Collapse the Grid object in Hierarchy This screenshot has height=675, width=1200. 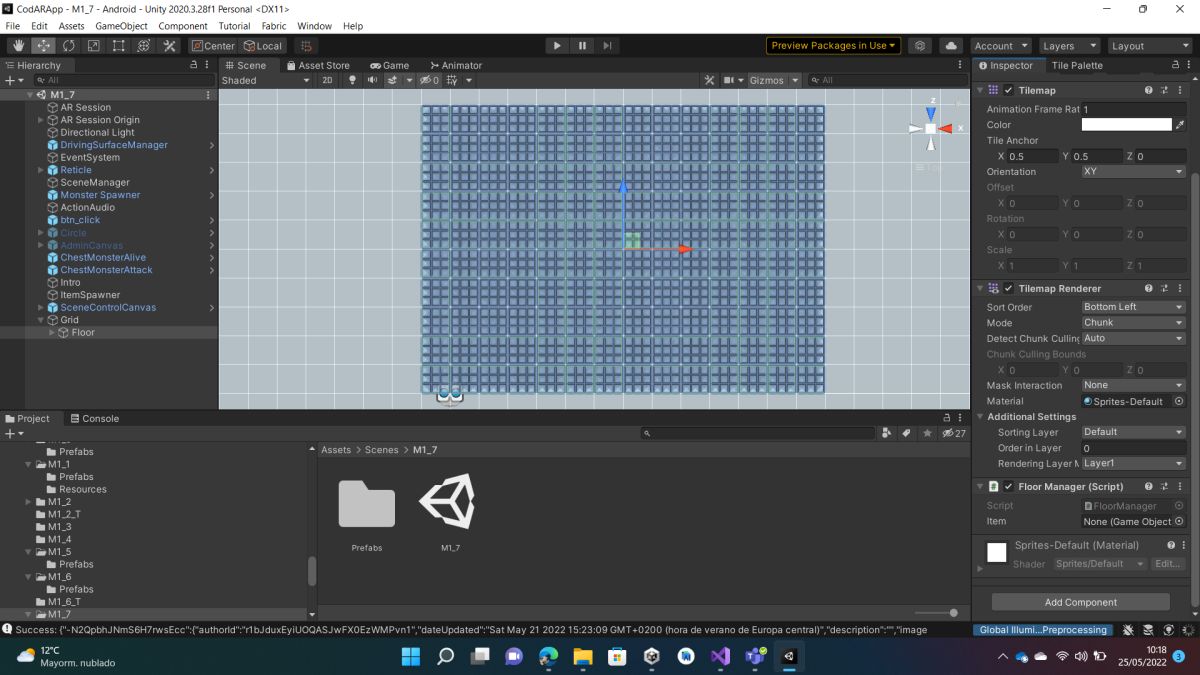point(41,320)
